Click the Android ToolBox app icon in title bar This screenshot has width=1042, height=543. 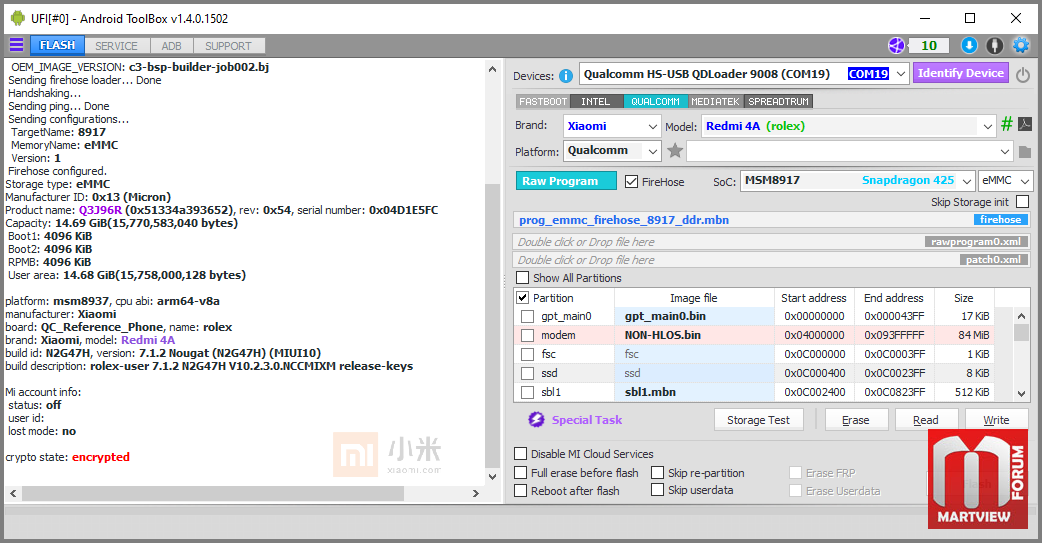pyautogui.click(x=17, y=19)
